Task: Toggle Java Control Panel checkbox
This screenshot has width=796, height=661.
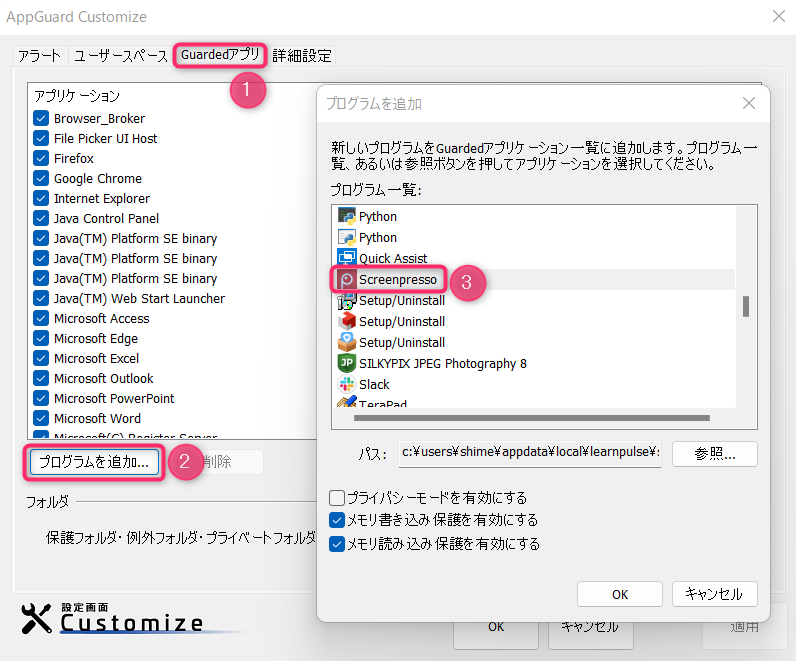Action: click(41, 218)
